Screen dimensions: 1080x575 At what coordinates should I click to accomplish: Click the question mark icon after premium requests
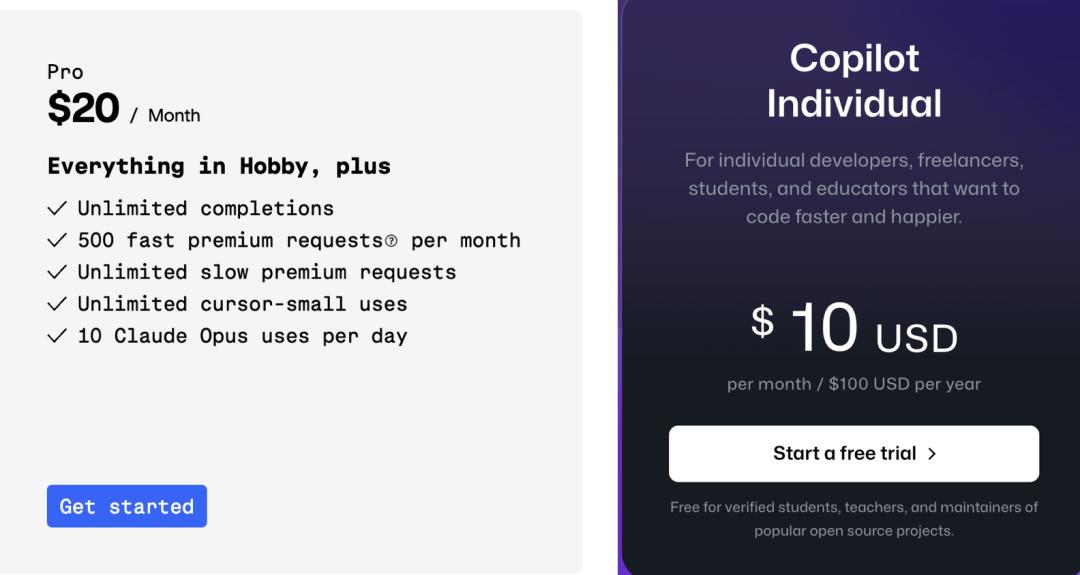(x=391, y=241)
